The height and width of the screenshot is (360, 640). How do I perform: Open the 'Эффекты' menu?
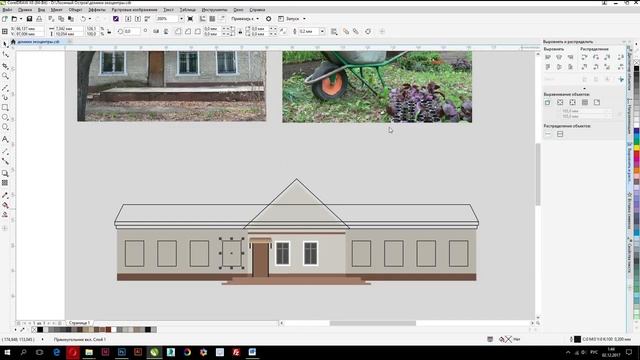pos(97,9)
